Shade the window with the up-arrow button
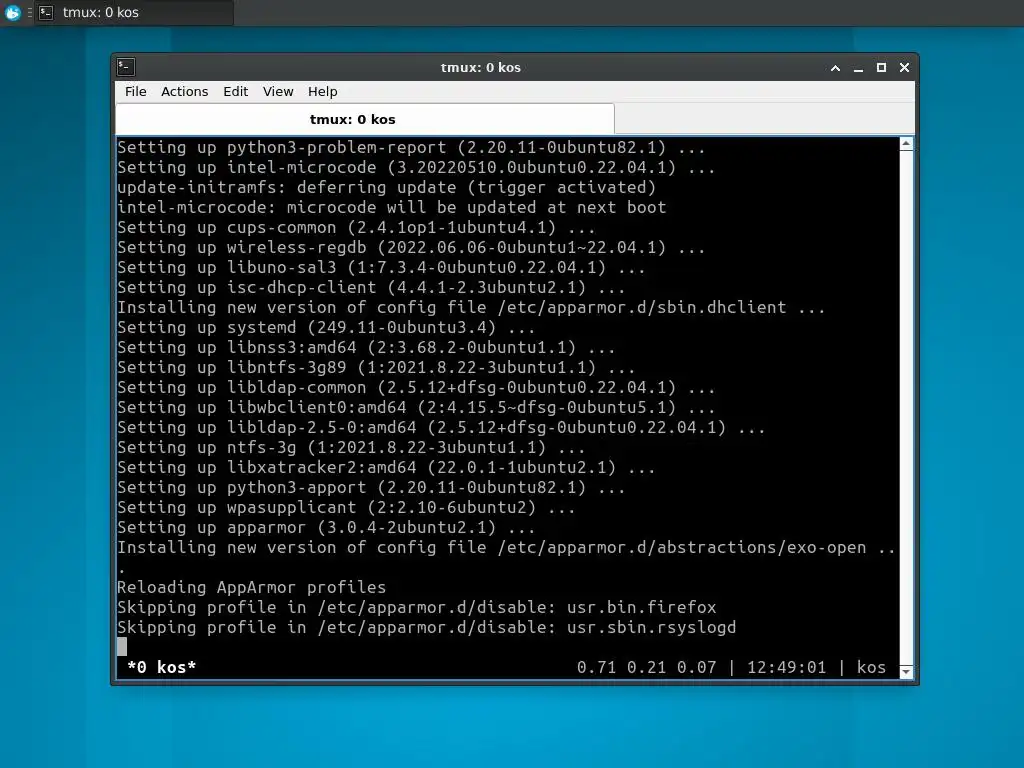1024x768 pixels. (835, 67)
